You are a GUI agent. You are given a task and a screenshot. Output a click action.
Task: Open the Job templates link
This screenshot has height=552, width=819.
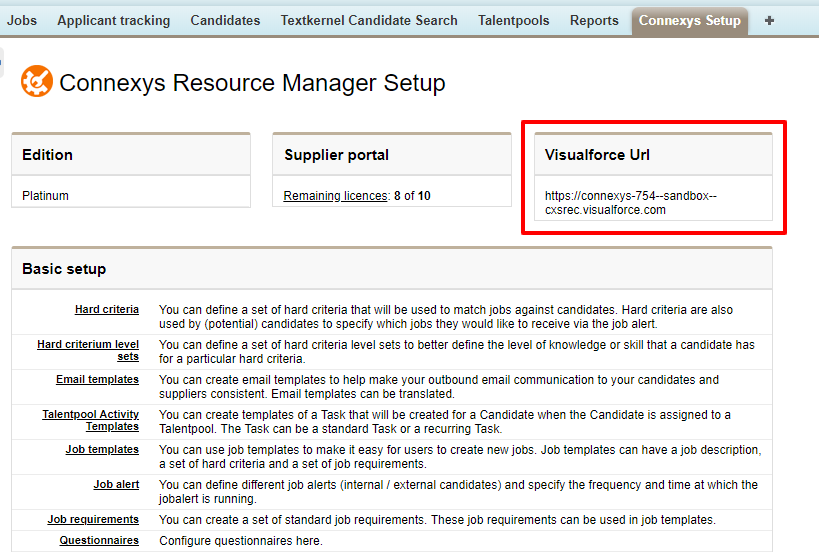(x=102, y=449)
